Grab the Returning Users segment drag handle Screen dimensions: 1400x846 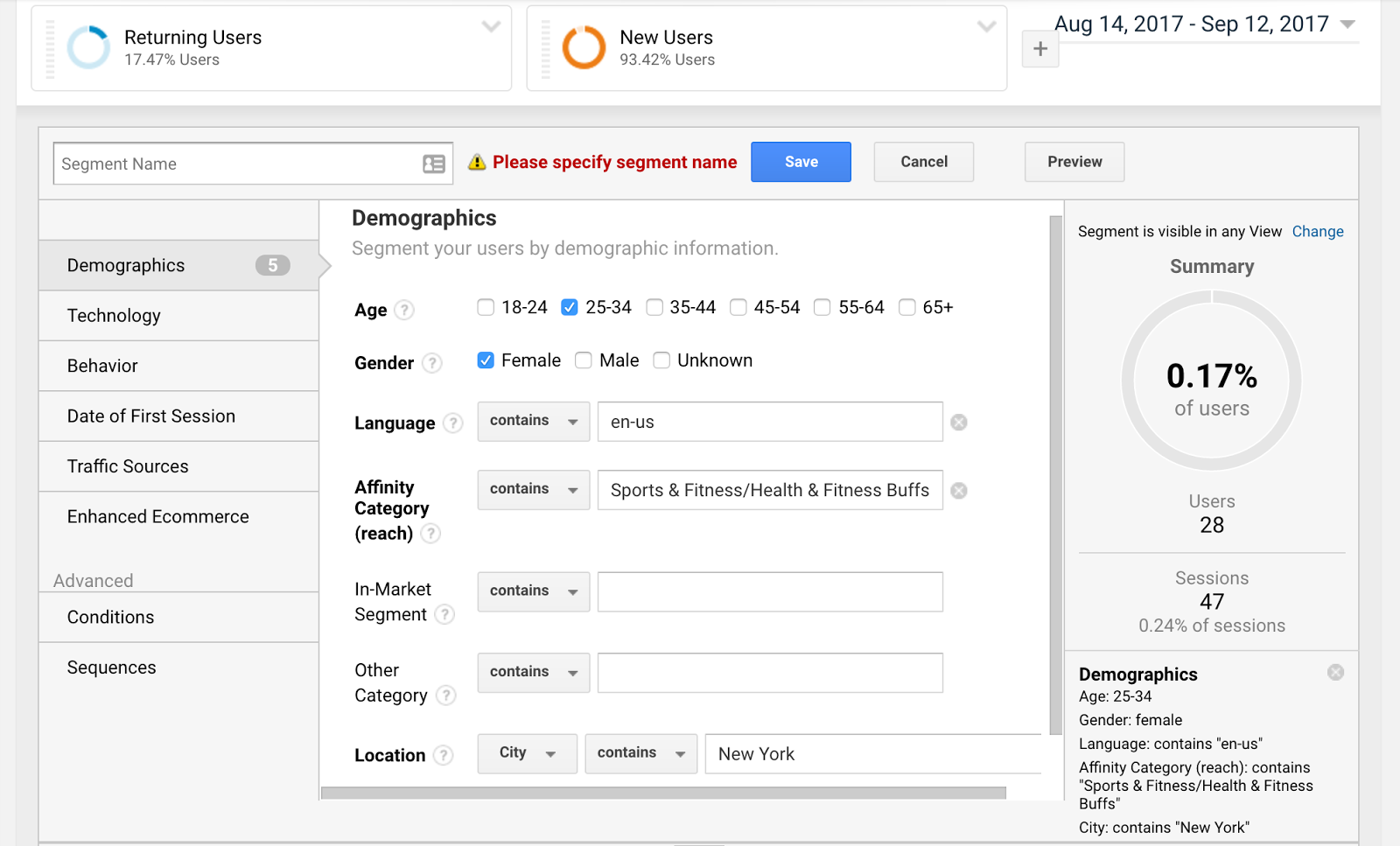(x=50, y=48)
